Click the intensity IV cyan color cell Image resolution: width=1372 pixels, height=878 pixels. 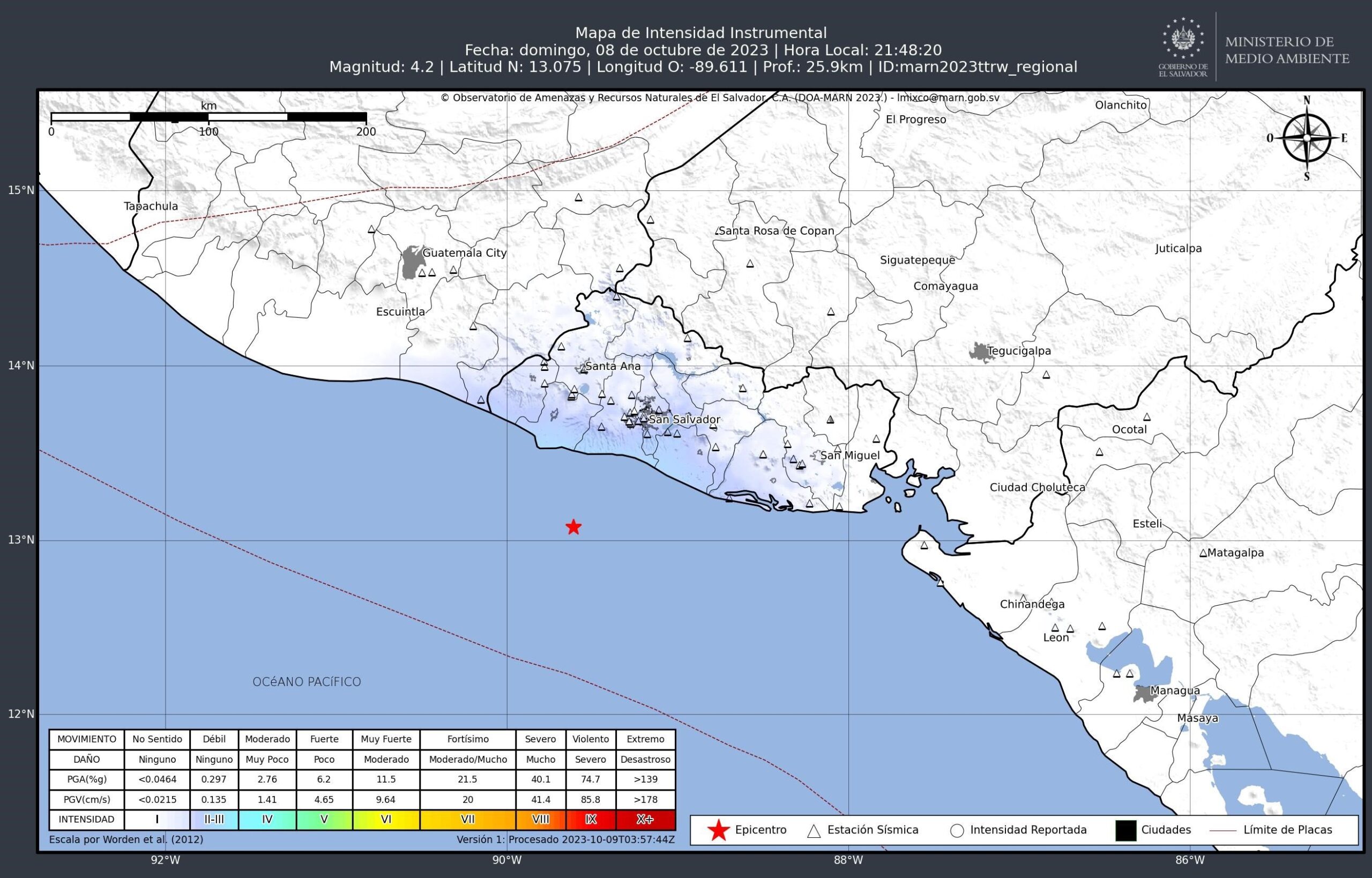[x=267, y=819]
